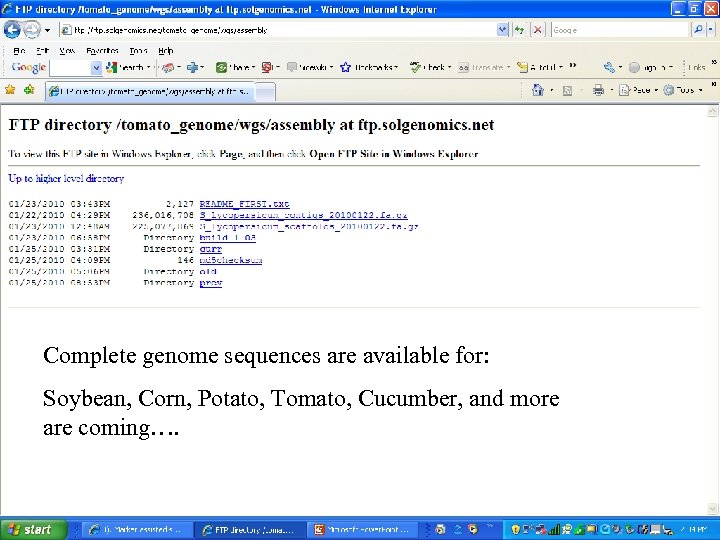
Task: Click the Google toolbar Translate button
Action: [x=484, y=68]
